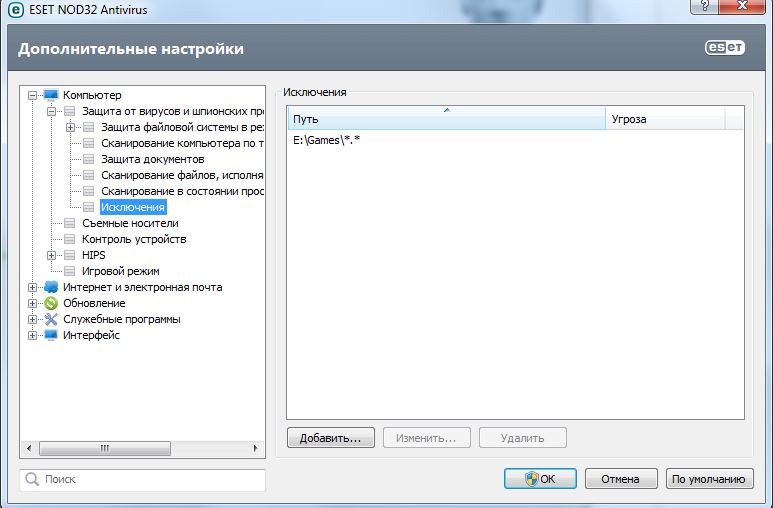Click the page icon beside HIPS
Image resolution: width=773 pixels, height=508 pixels.
(70, 255)
